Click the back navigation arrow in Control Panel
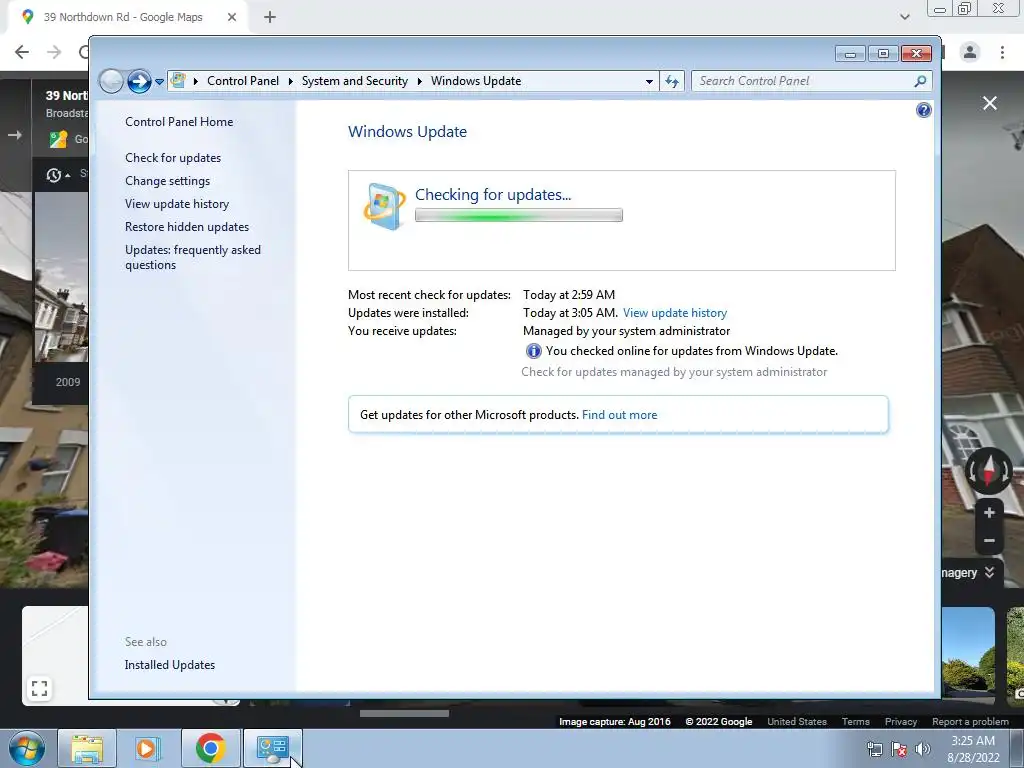 111,81
